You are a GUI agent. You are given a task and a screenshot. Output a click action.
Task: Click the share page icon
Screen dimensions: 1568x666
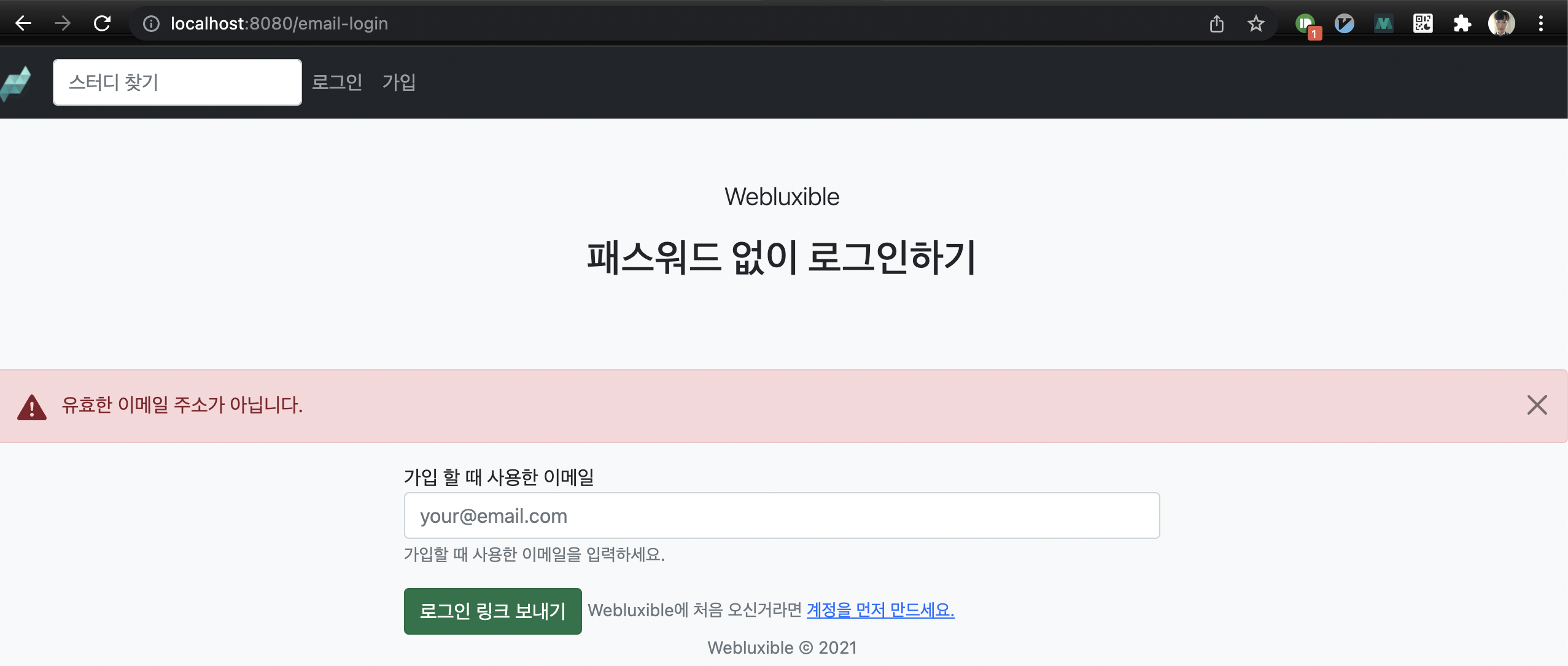tap(1216, 24)
